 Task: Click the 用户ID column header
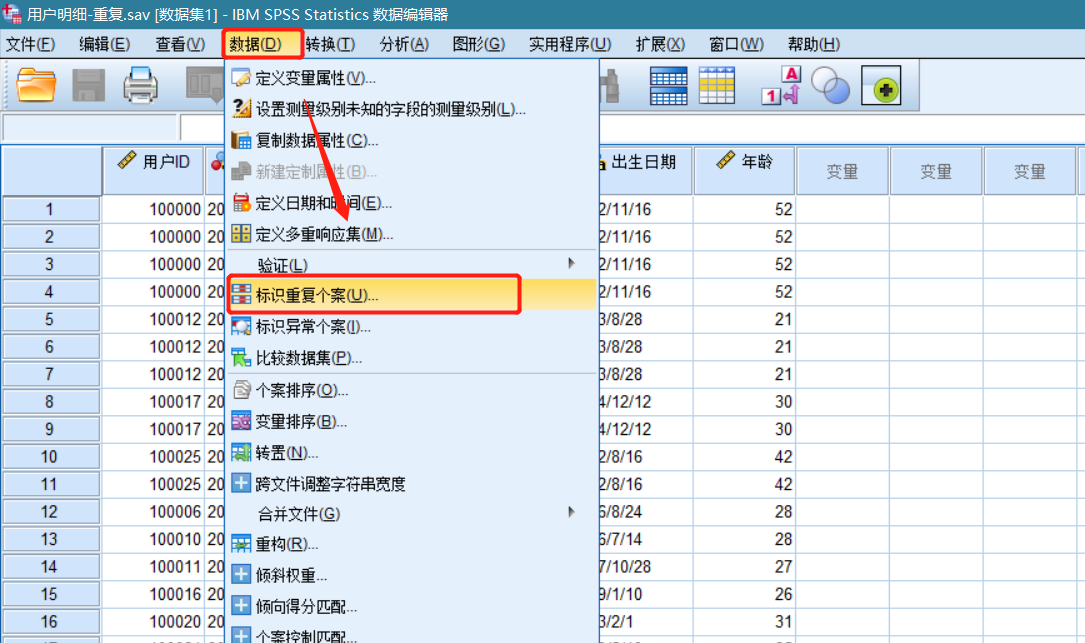point(153,170)
